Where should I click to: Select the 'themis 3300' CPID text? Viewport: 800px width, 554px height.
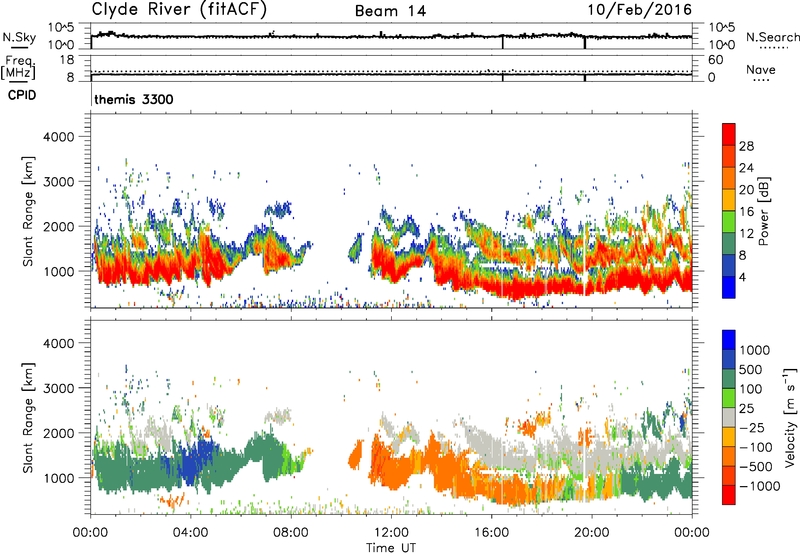pos(134,99)
